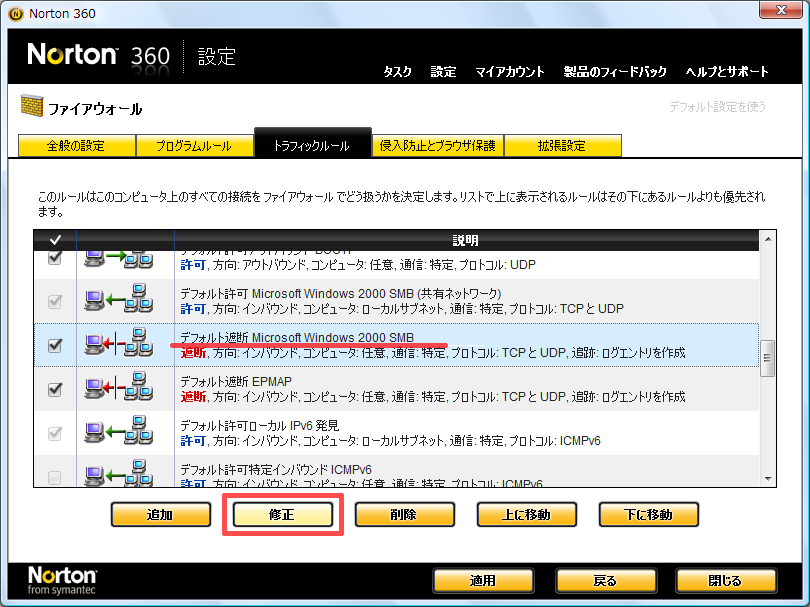The image size is (810, 607).
Task: Click the 修正 button to edit rule
Action: (x=283, y=515)
